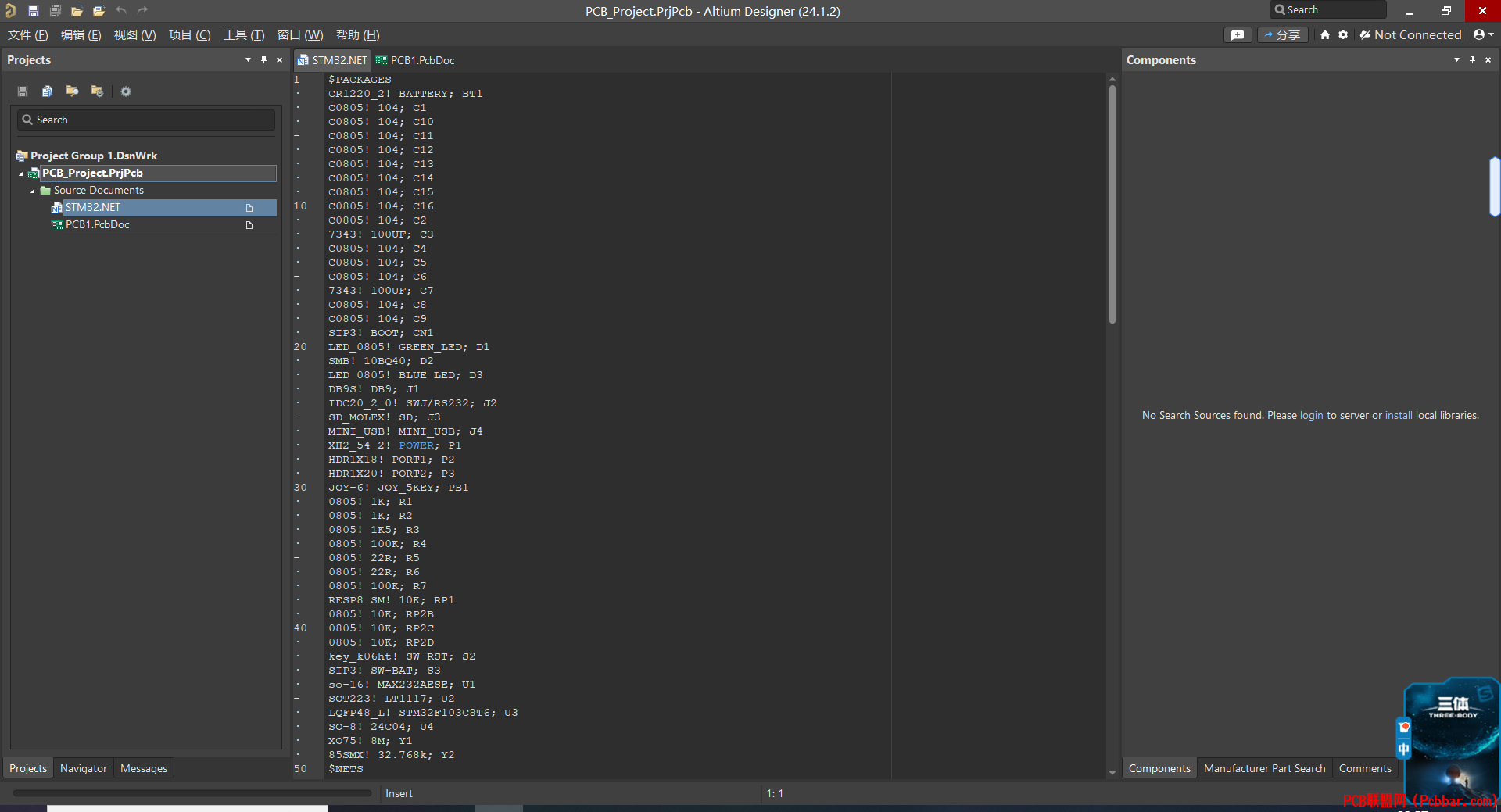Click the Save icon in the title bar
The width and height of the screenshot is (1501, 812).
[33, 11]
